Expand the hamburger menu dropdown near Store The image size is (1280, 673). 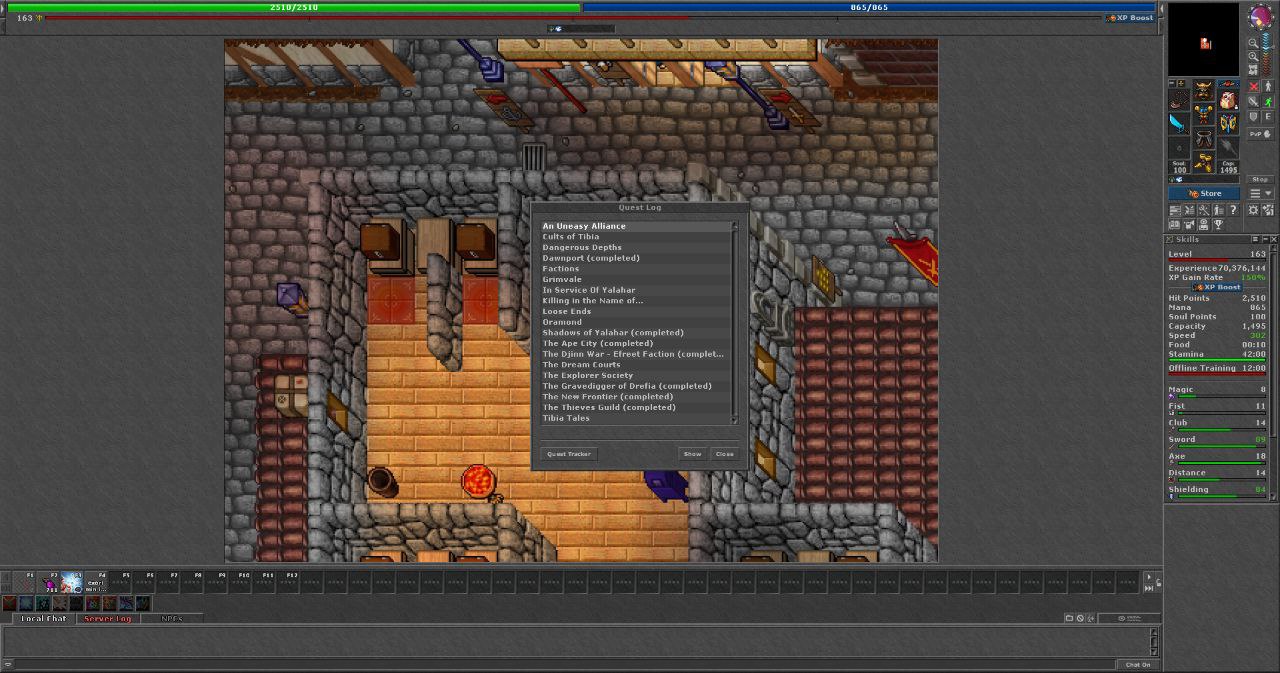click(1260, 193)
